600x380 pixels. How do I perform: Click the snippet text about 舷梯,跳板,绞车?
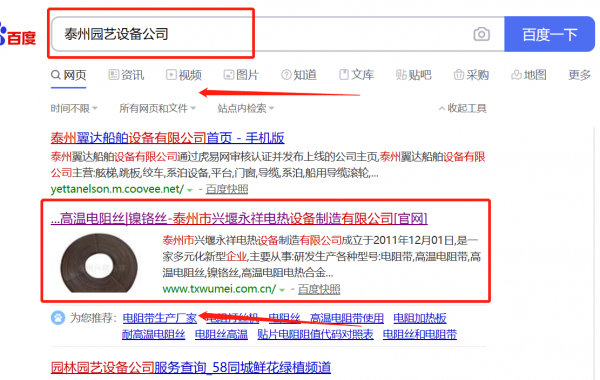coord(268,165)
